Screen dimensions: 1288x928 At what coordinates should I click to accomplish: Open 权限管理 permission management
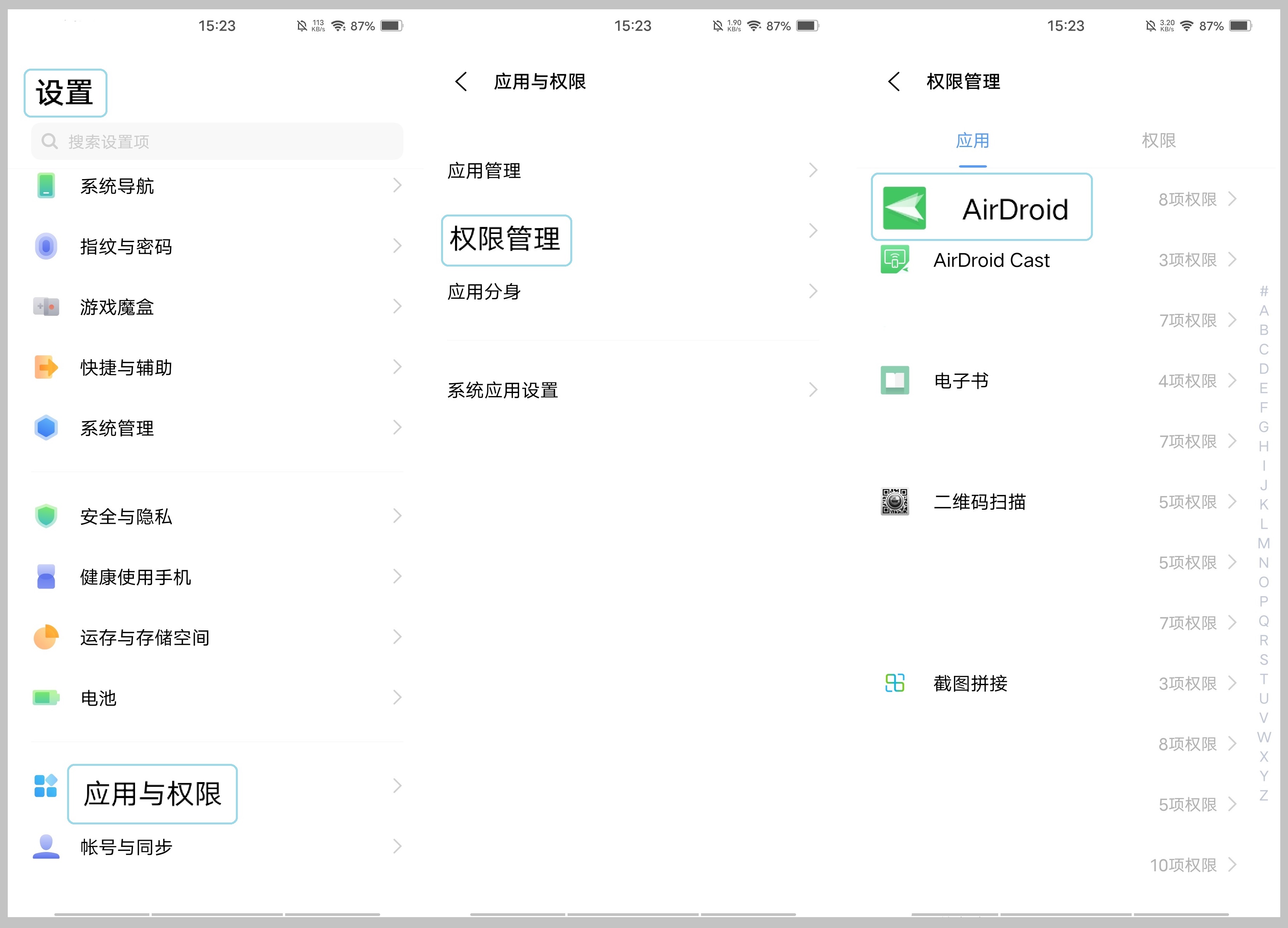(x=506, y=240)
